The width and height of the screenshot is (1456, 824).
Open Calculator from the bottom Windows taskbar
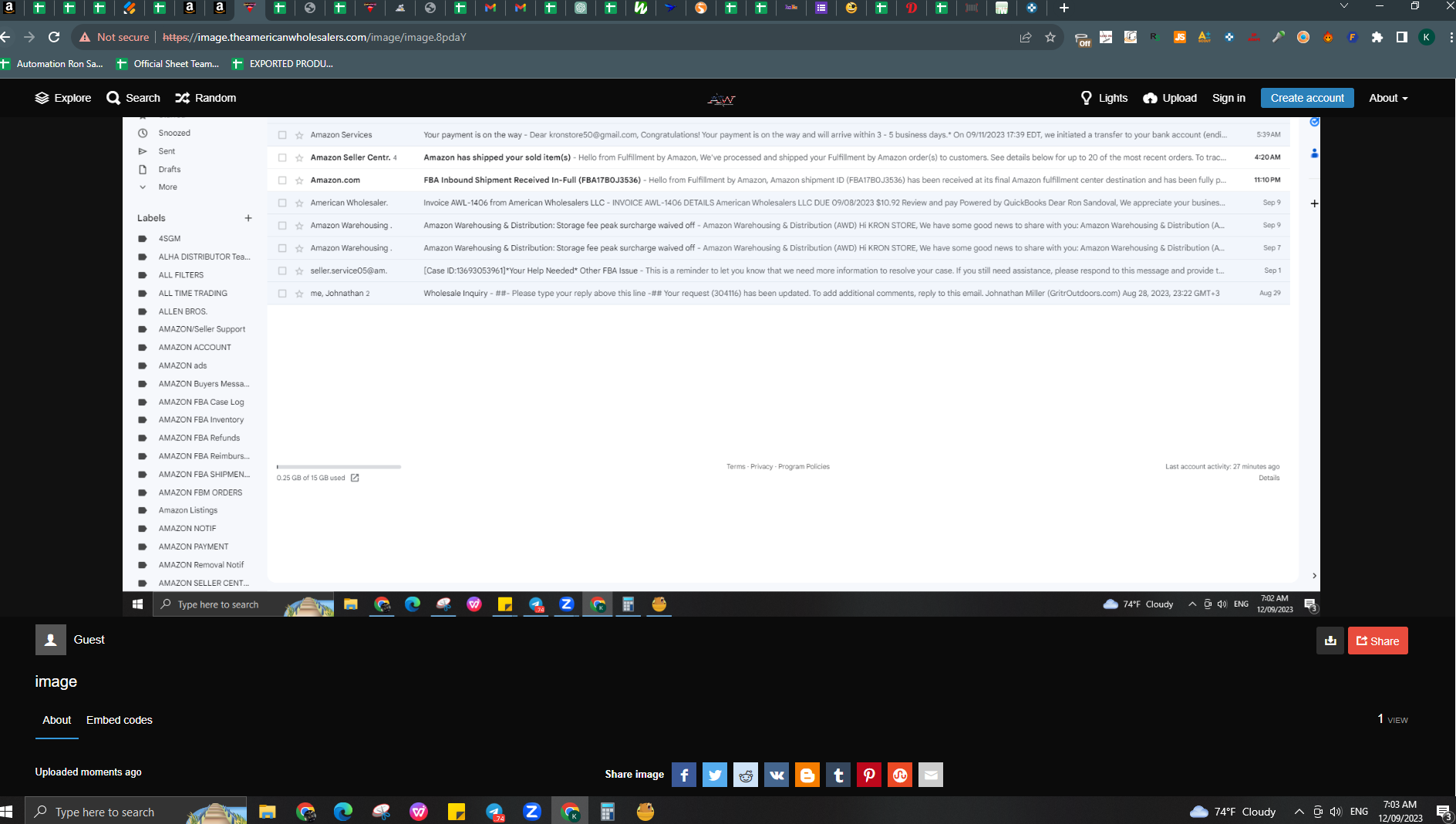click(608, 812)
